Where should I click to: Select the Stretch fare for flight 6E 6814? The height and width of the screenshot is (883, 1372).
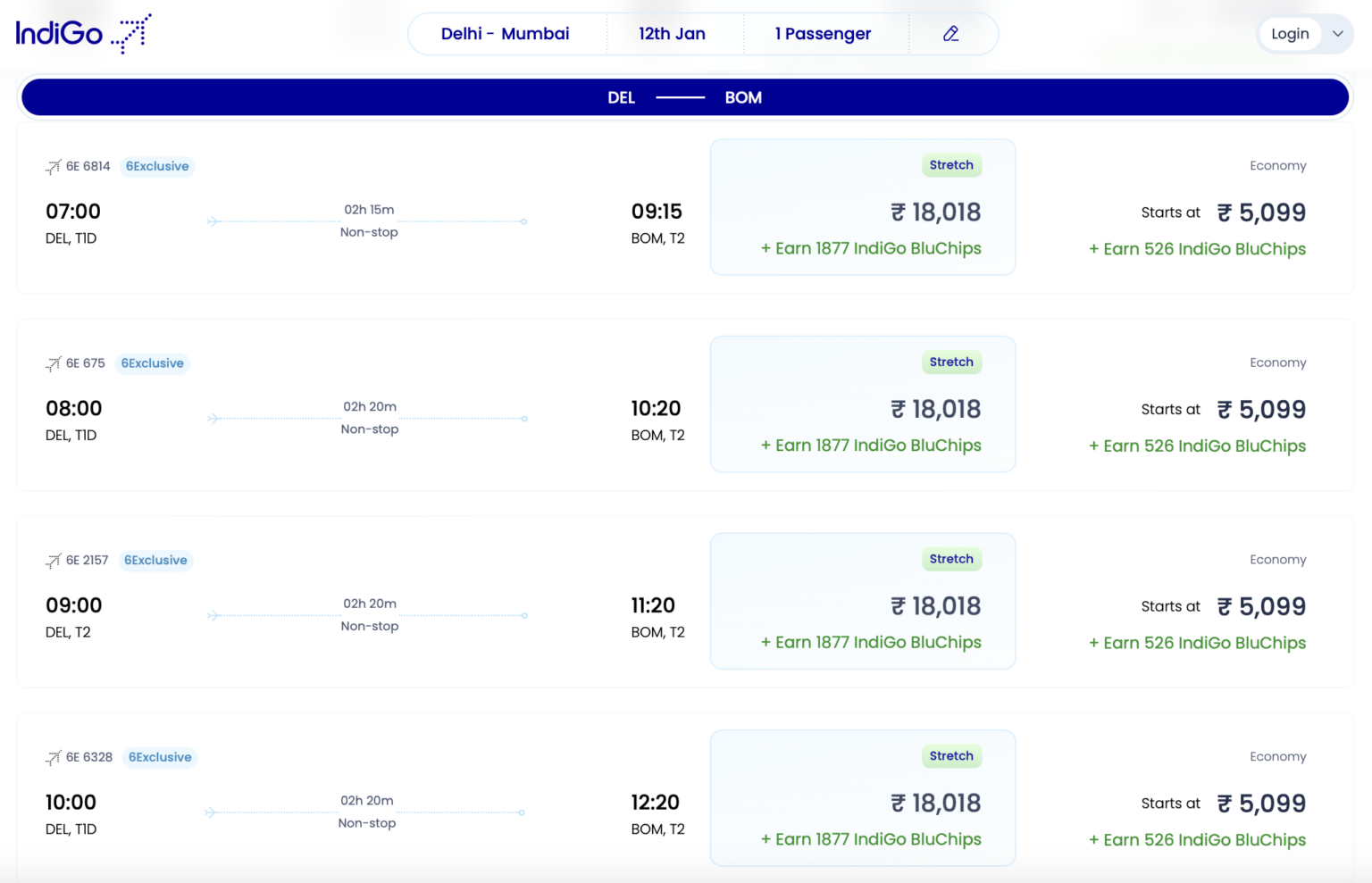(x=862, y=206)
